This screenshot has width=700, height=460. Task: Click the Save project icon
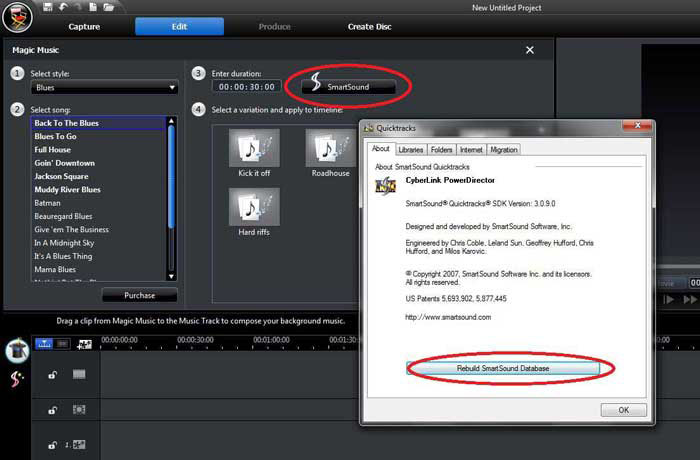click(48, 6)
